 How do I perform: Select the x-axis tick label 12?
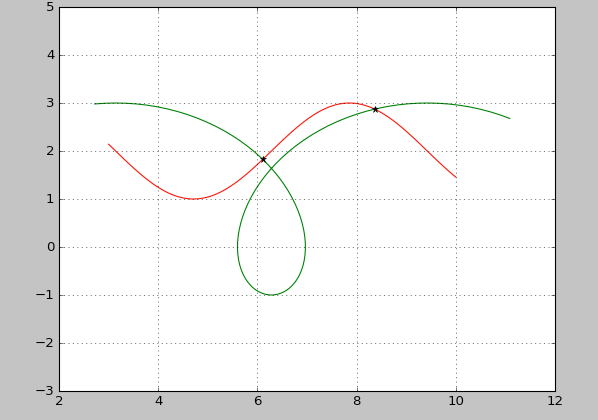[555, 401]
